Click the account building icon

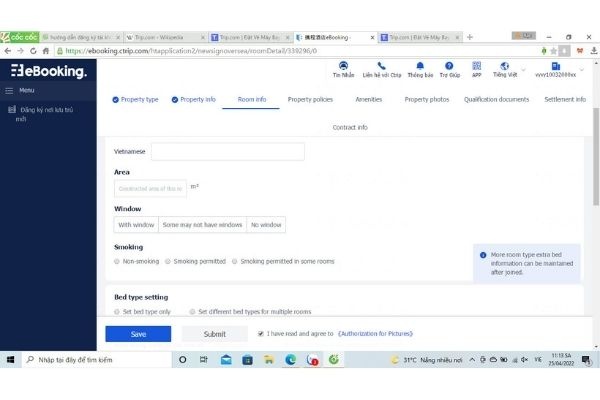(556, 66)
